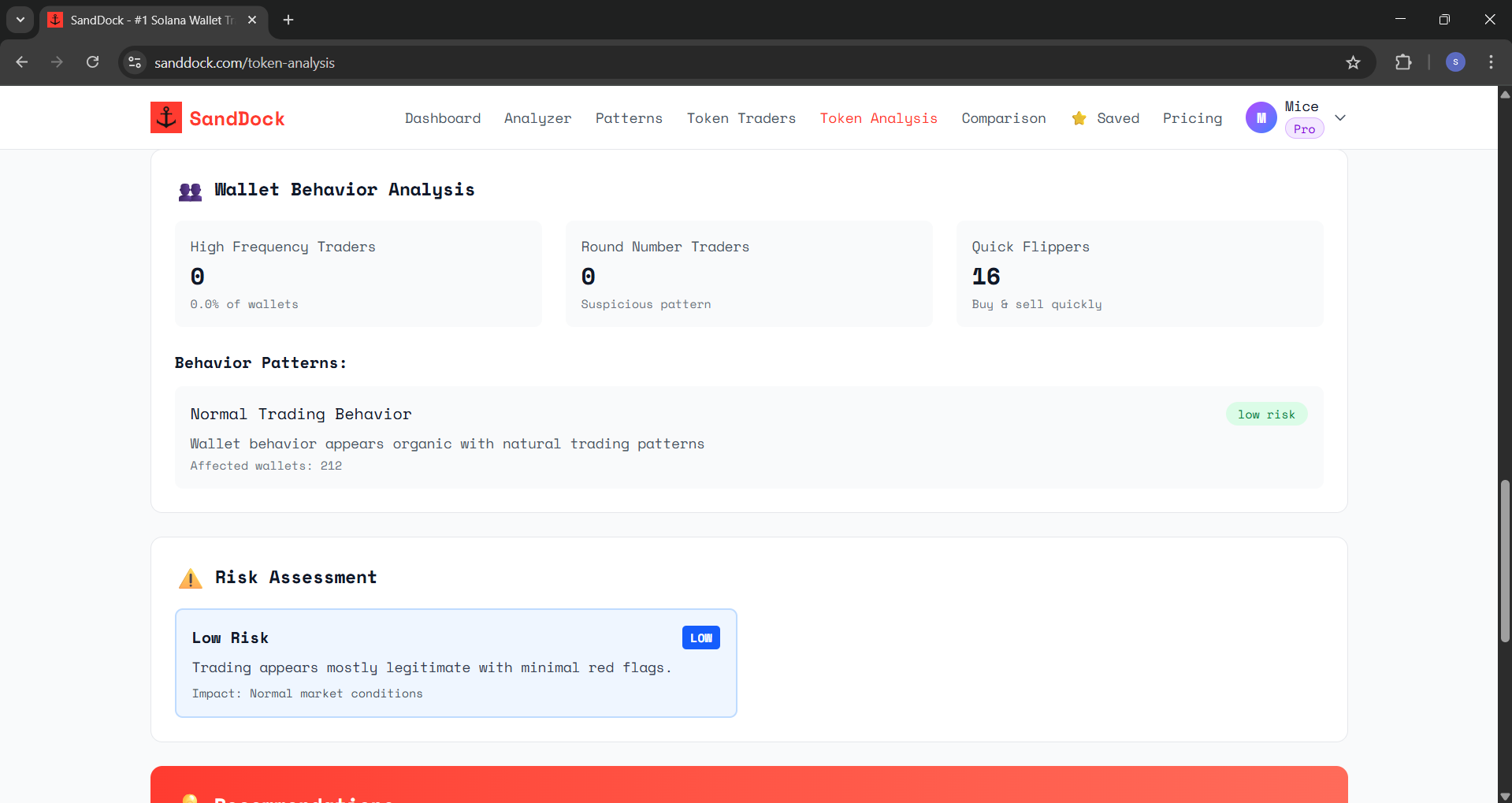Click the 'Buy & sell quickly' caption
This screenshot has height=803, width=1512.
1037,304
